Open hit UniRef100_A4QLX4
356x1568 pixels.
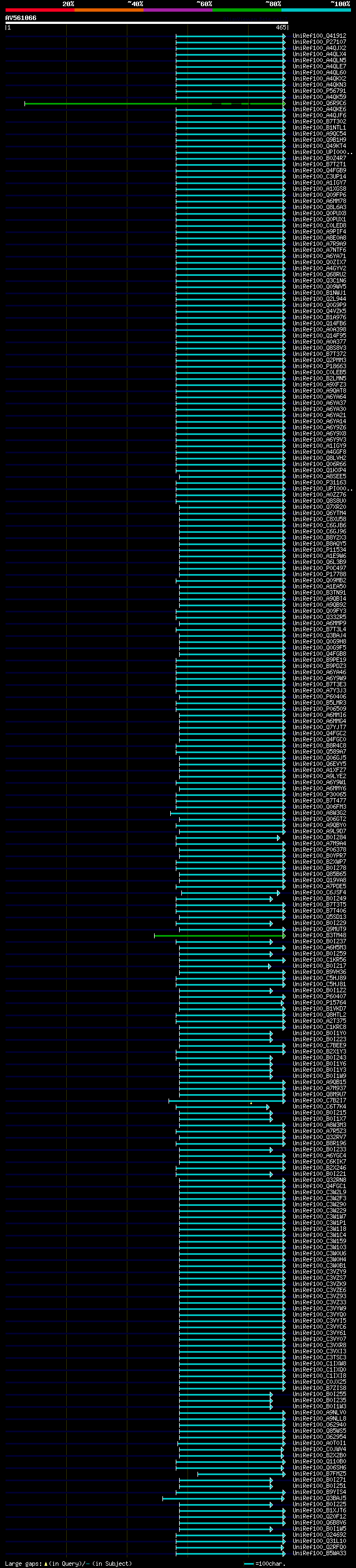pos(319,54)
